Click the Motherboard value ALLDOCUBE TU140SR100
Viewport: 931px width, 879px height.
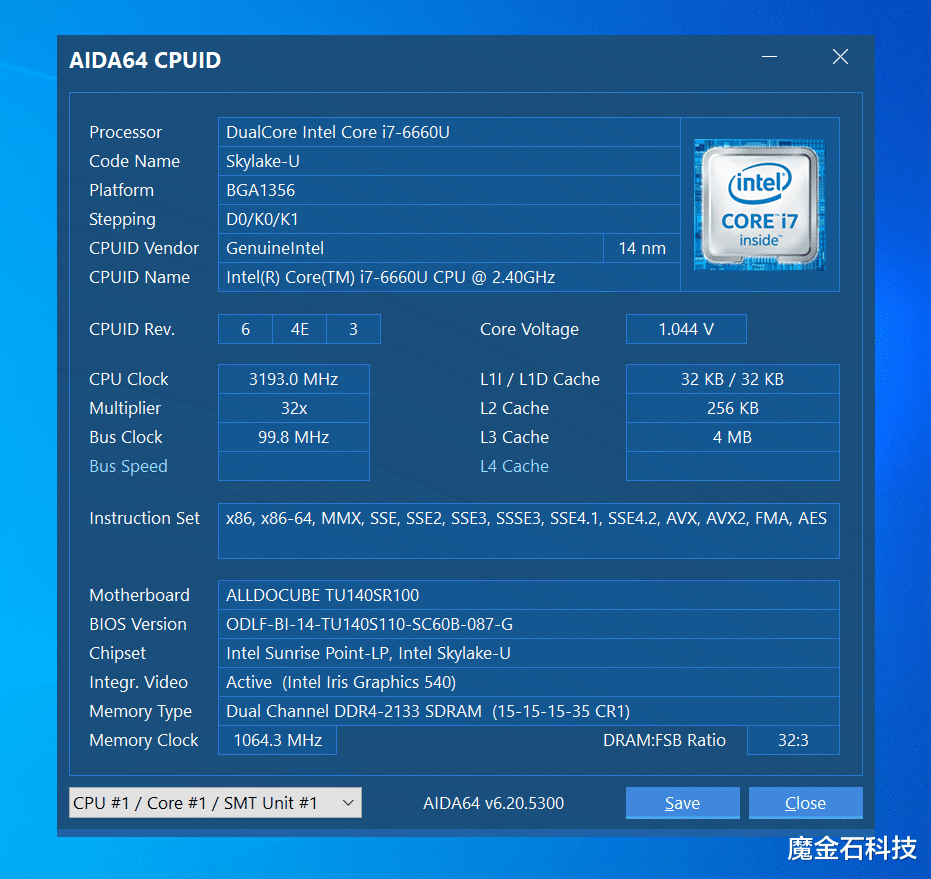click(529, 595)
